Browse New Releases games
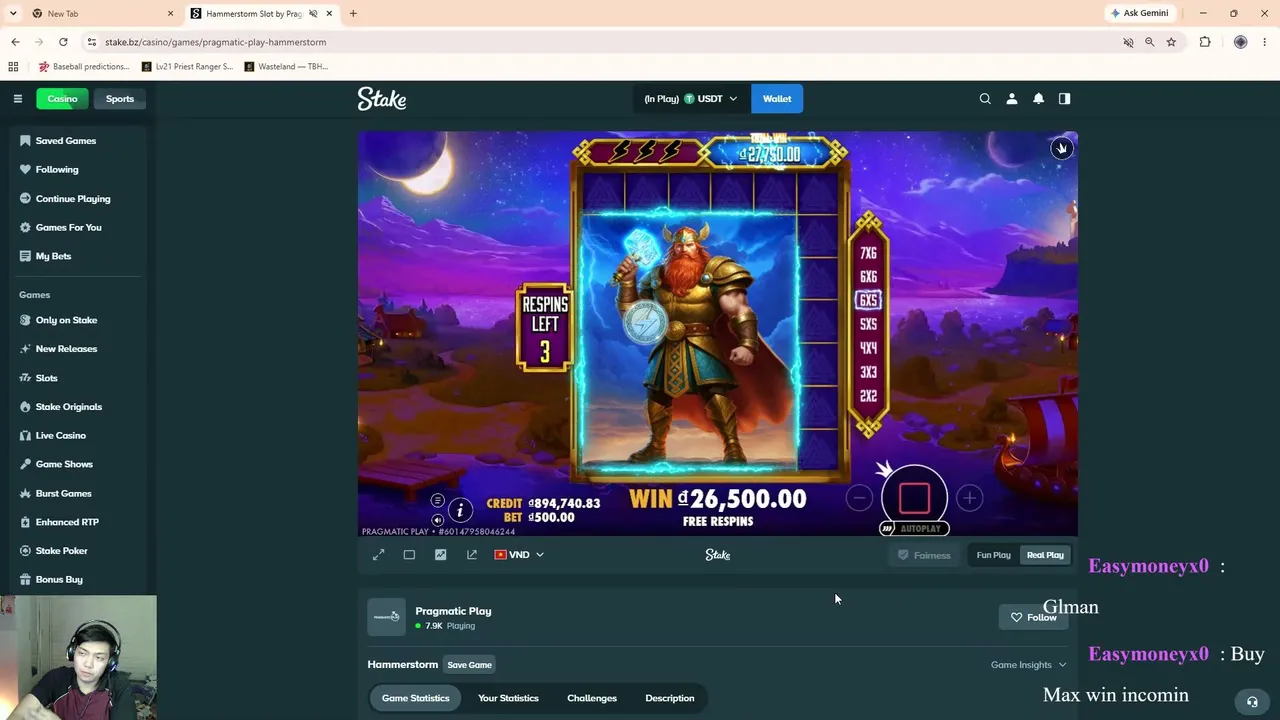1280x720 pixels. click(66, 349)
